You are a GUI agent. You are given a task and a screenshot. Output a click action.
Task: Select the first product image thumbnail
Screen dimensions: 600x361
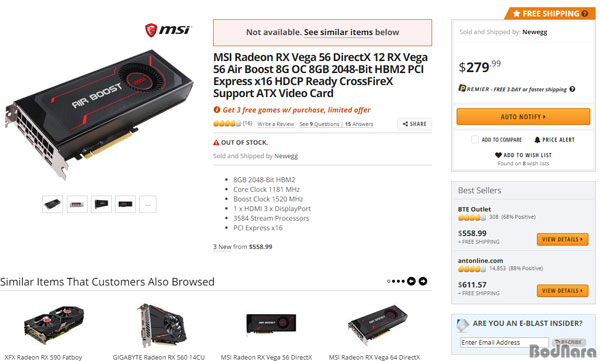[x=52, y=204]
